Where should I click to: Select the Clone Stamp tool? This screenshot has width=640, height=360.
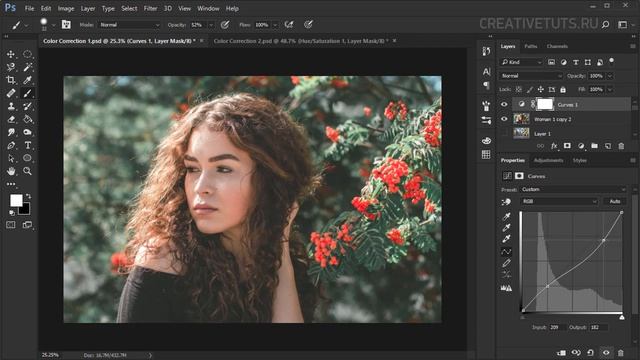[11, 106]
